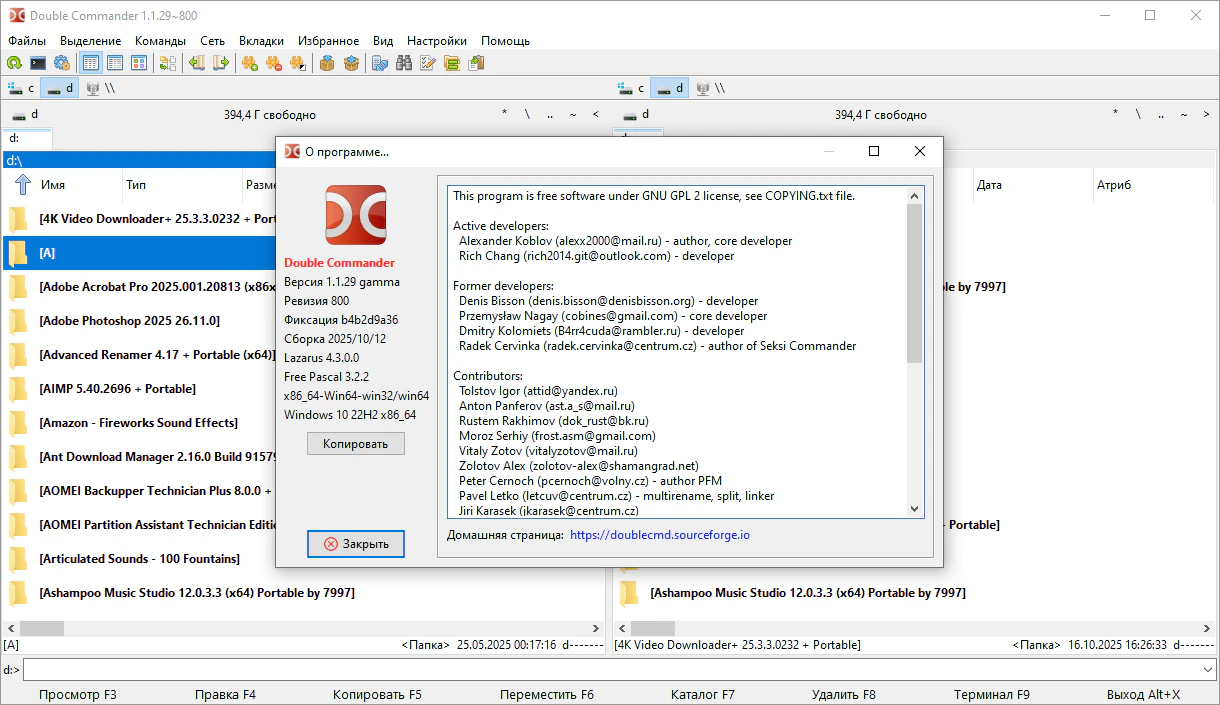1220x705 pixels.
Task: Click the pack files box icon
Action: pyautogui.click(x=326, y=63)
